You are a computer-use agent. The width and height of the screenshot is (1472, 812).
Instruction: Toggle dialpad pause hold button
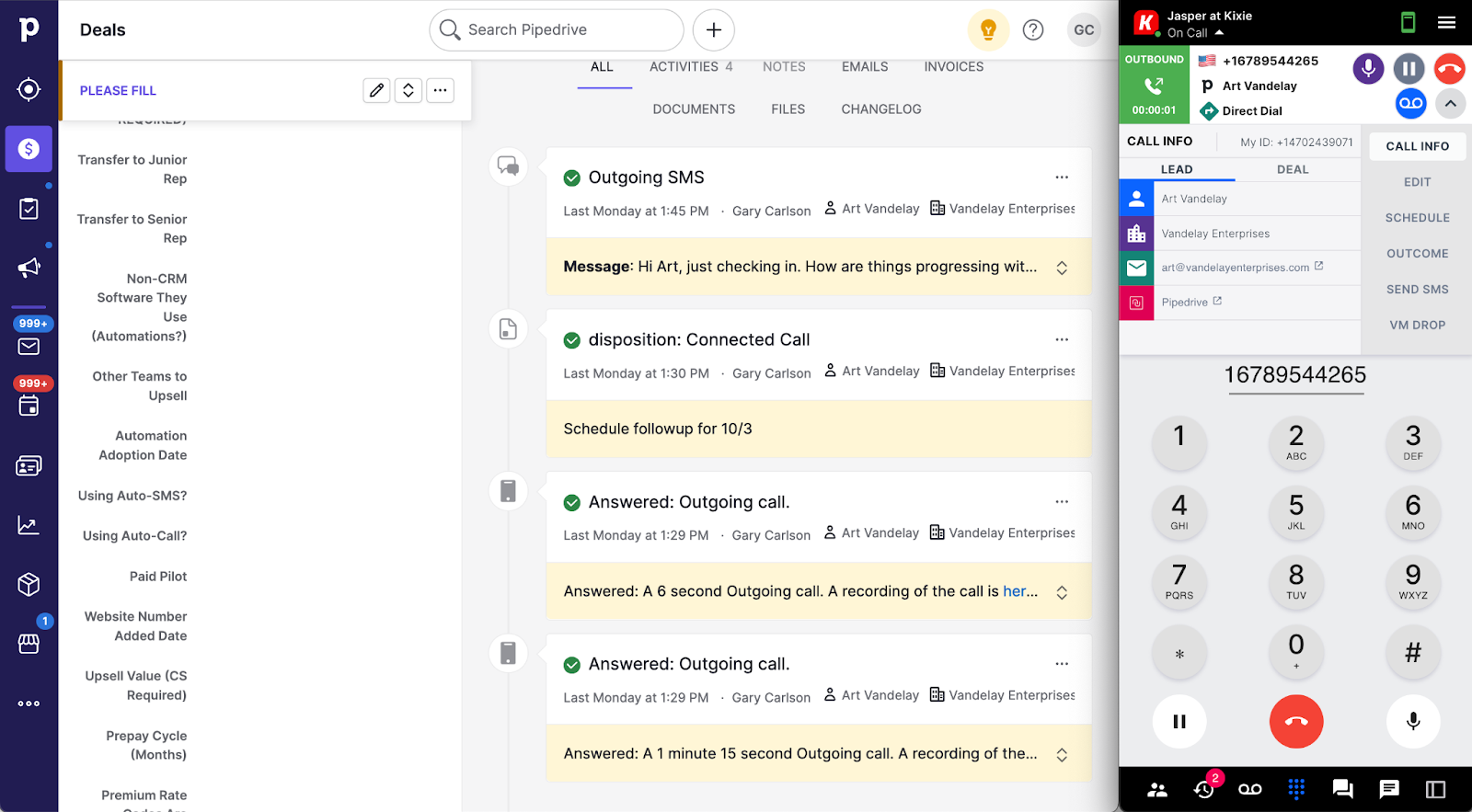(1179, 722)
